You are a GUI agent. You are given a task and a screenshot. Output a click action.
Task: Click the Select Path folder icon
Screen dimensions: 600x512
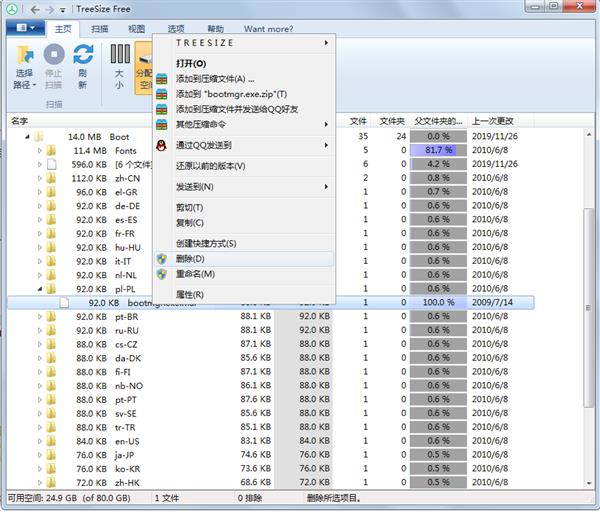click(x=25, y=54)
